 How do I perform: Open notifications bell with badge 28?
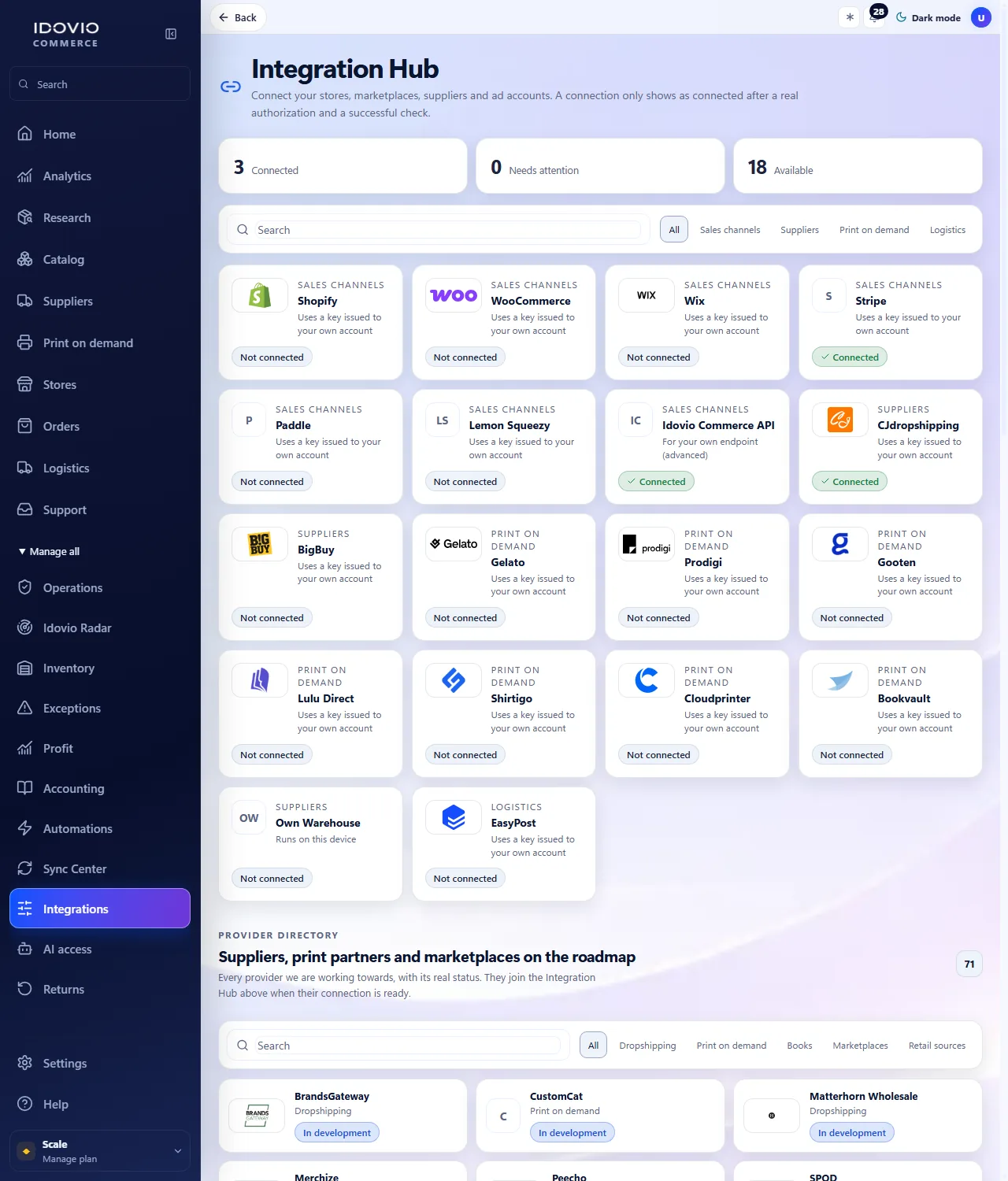(x=875, y=17)
